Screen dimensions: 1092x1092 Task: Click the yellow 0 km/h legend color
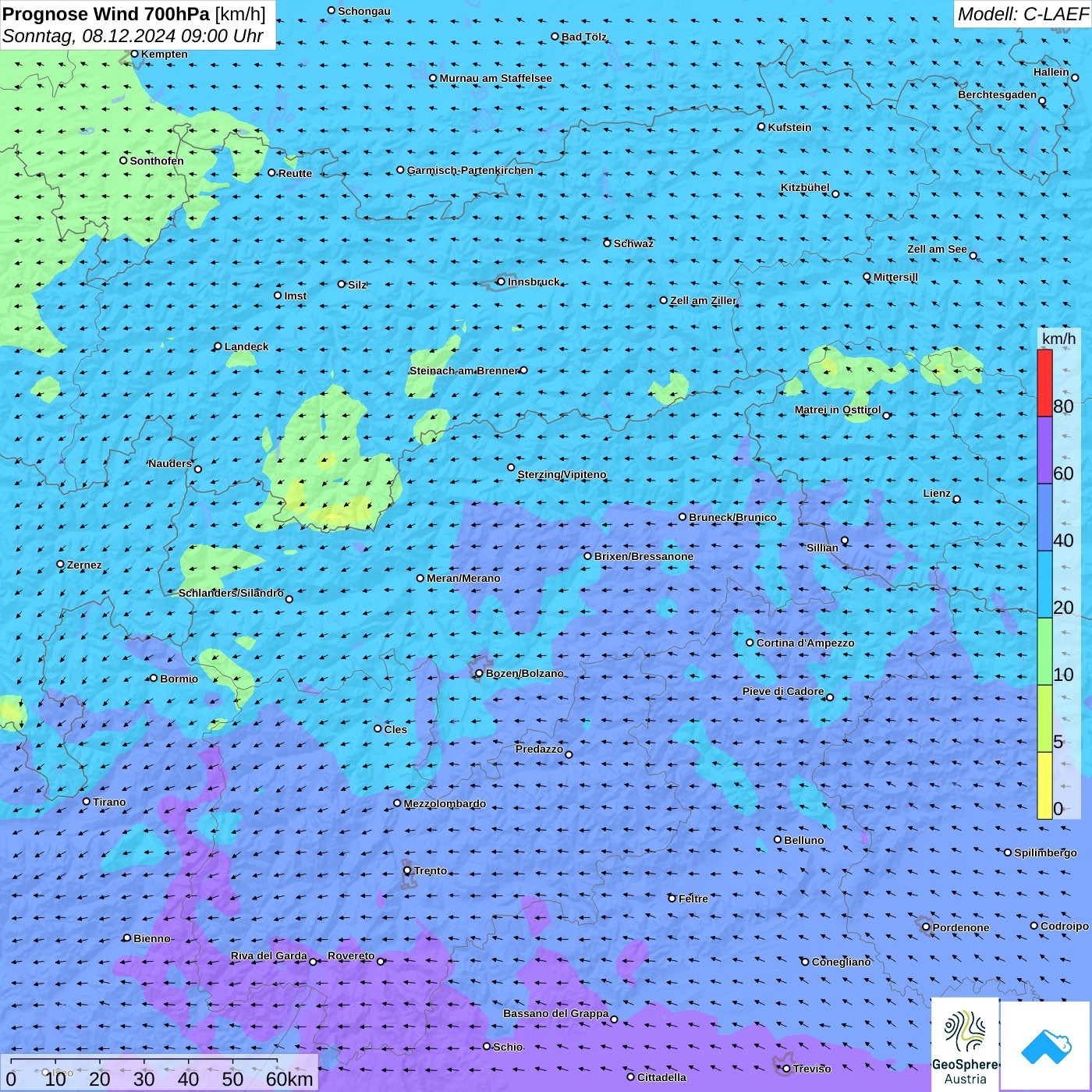1044,785
